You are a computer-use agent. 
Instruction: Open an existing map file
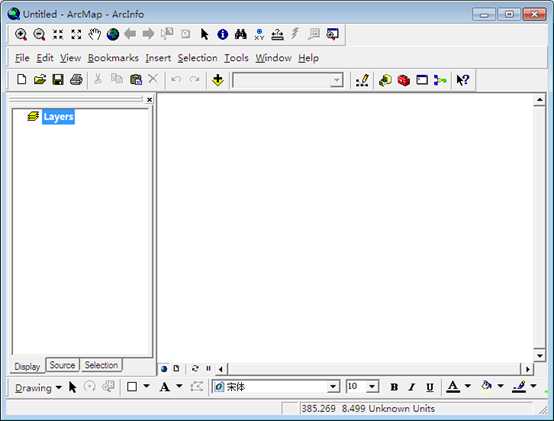click(40, 79)
